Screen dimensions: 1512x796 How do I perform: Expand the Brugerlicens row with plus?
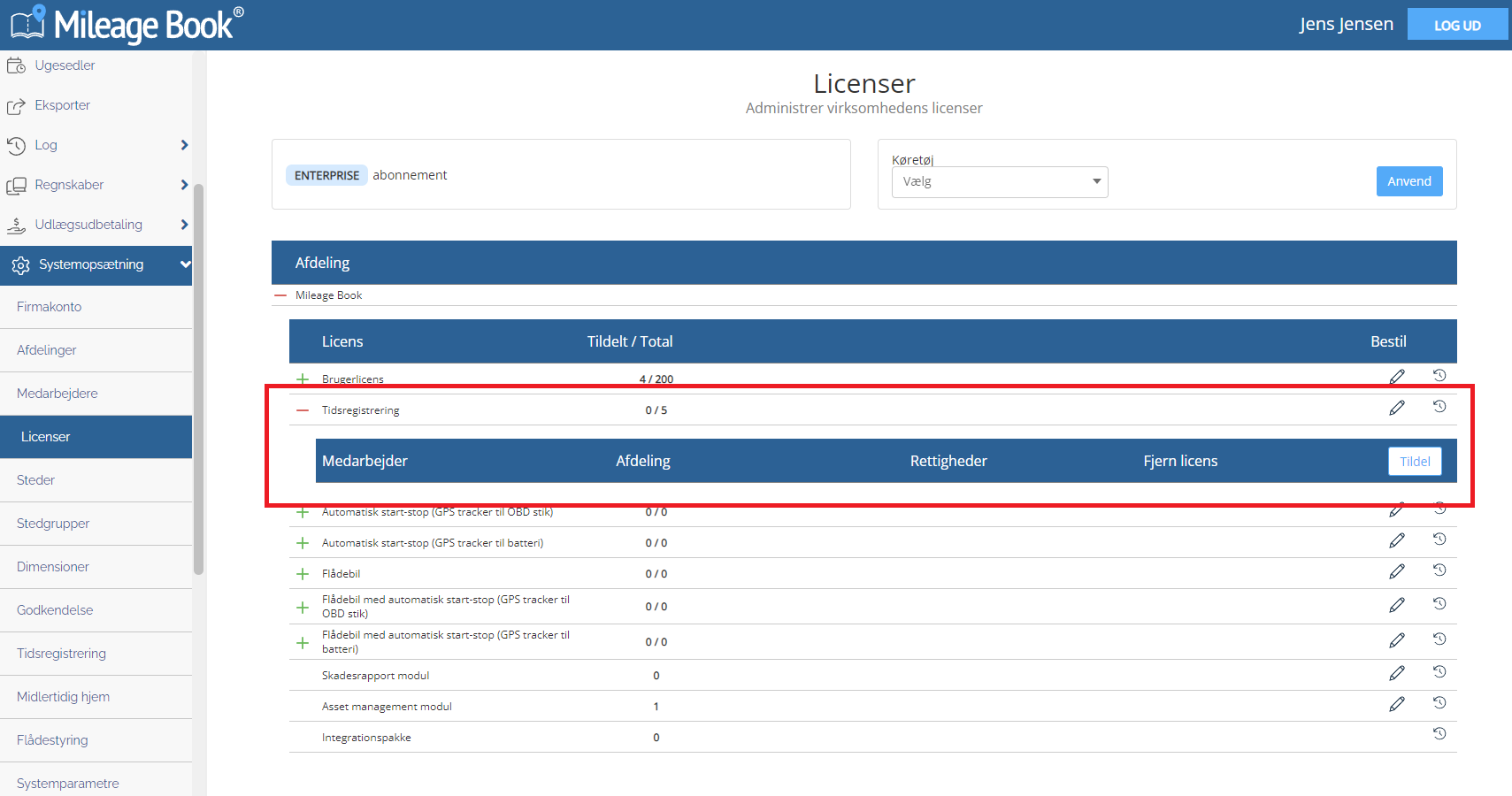click(x=303, y=379)
